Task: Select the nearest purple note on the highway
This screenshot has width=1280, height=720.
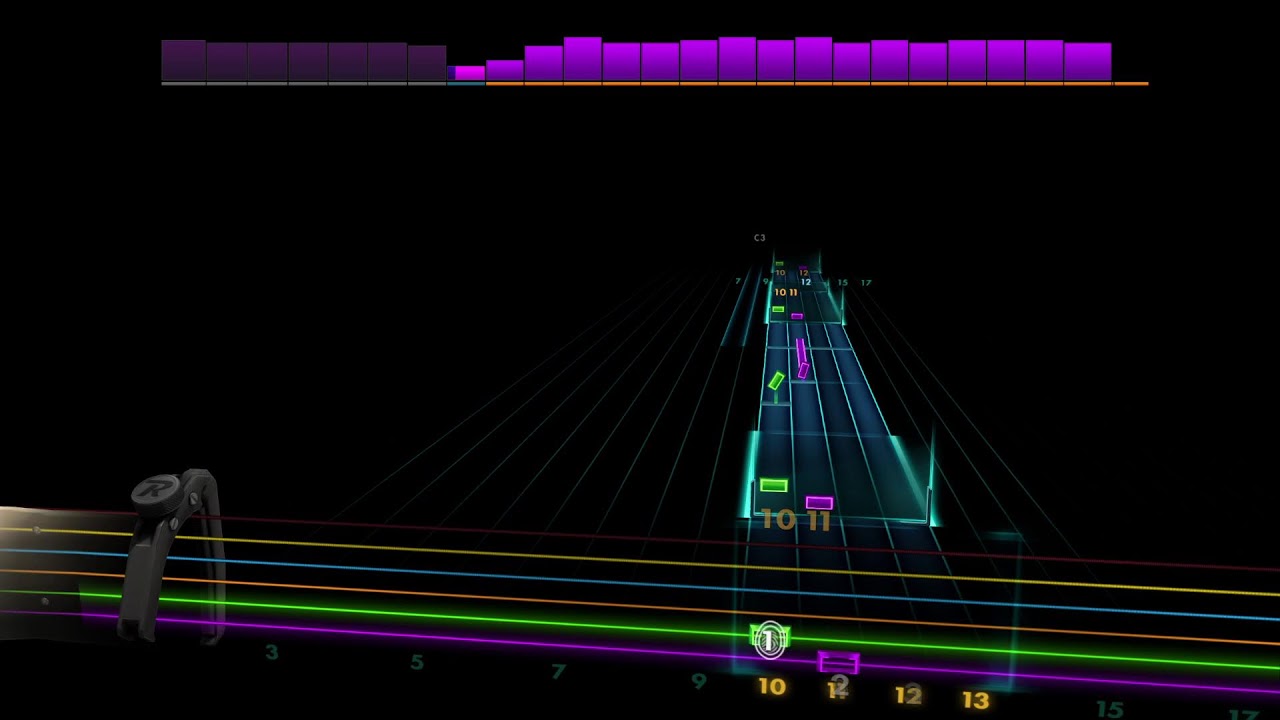Action: [x=819, y=503]
